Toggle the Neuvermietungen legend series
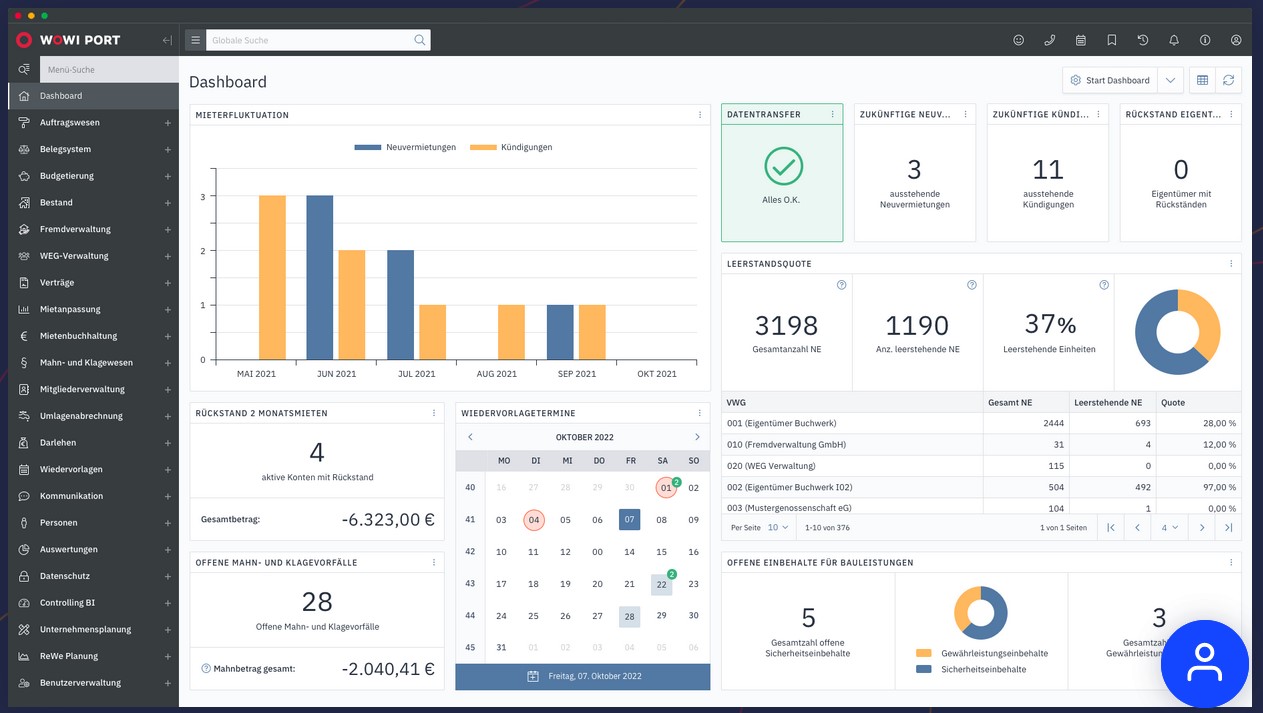Screen dimensions: 1263x713 click(x=405, y=147)
